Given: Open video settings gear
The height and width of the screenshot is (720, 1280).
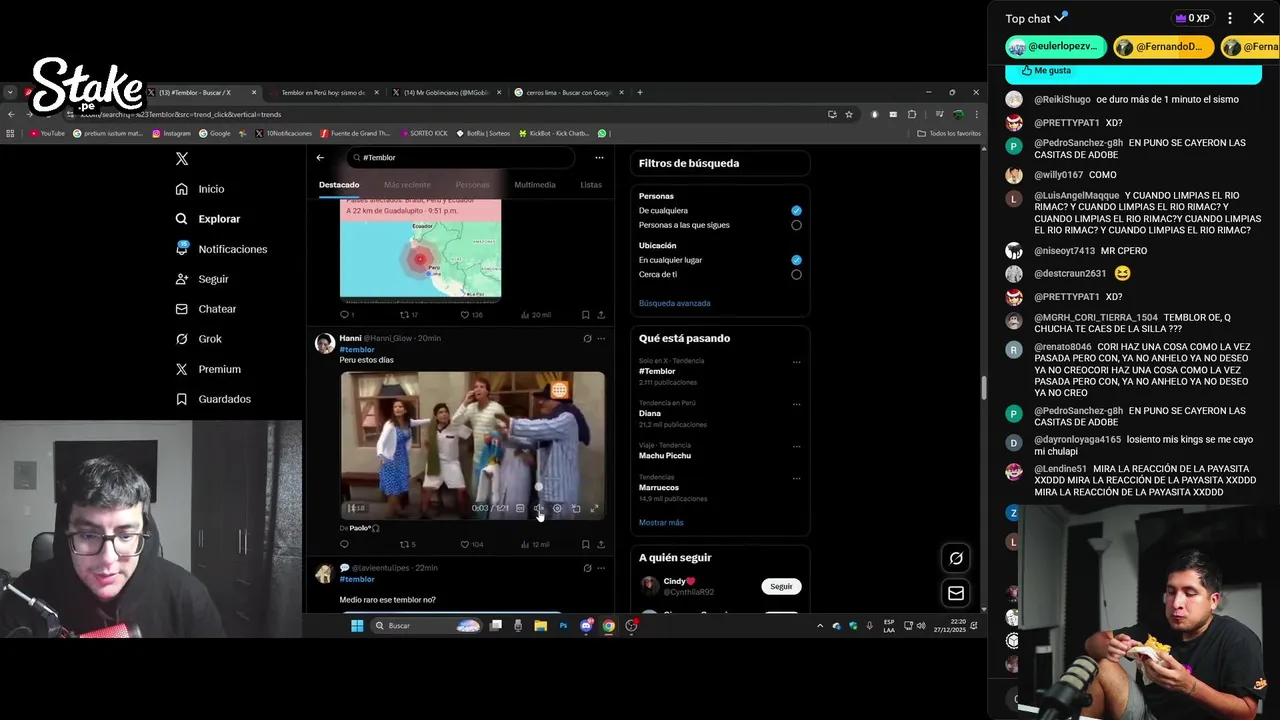Looking at the screenshot, I should point(557,508).
